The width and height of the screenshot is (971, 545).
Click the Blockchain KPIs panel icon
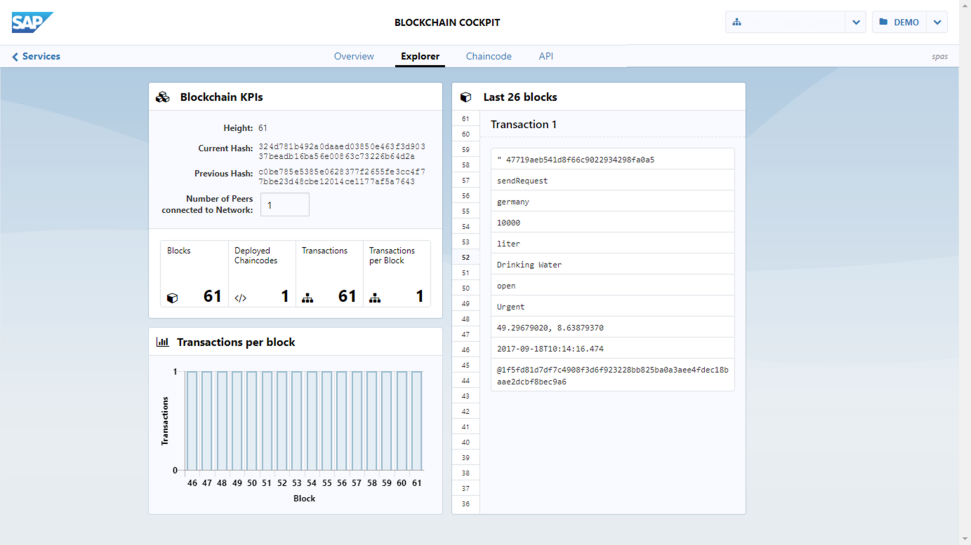pos(162,97)
